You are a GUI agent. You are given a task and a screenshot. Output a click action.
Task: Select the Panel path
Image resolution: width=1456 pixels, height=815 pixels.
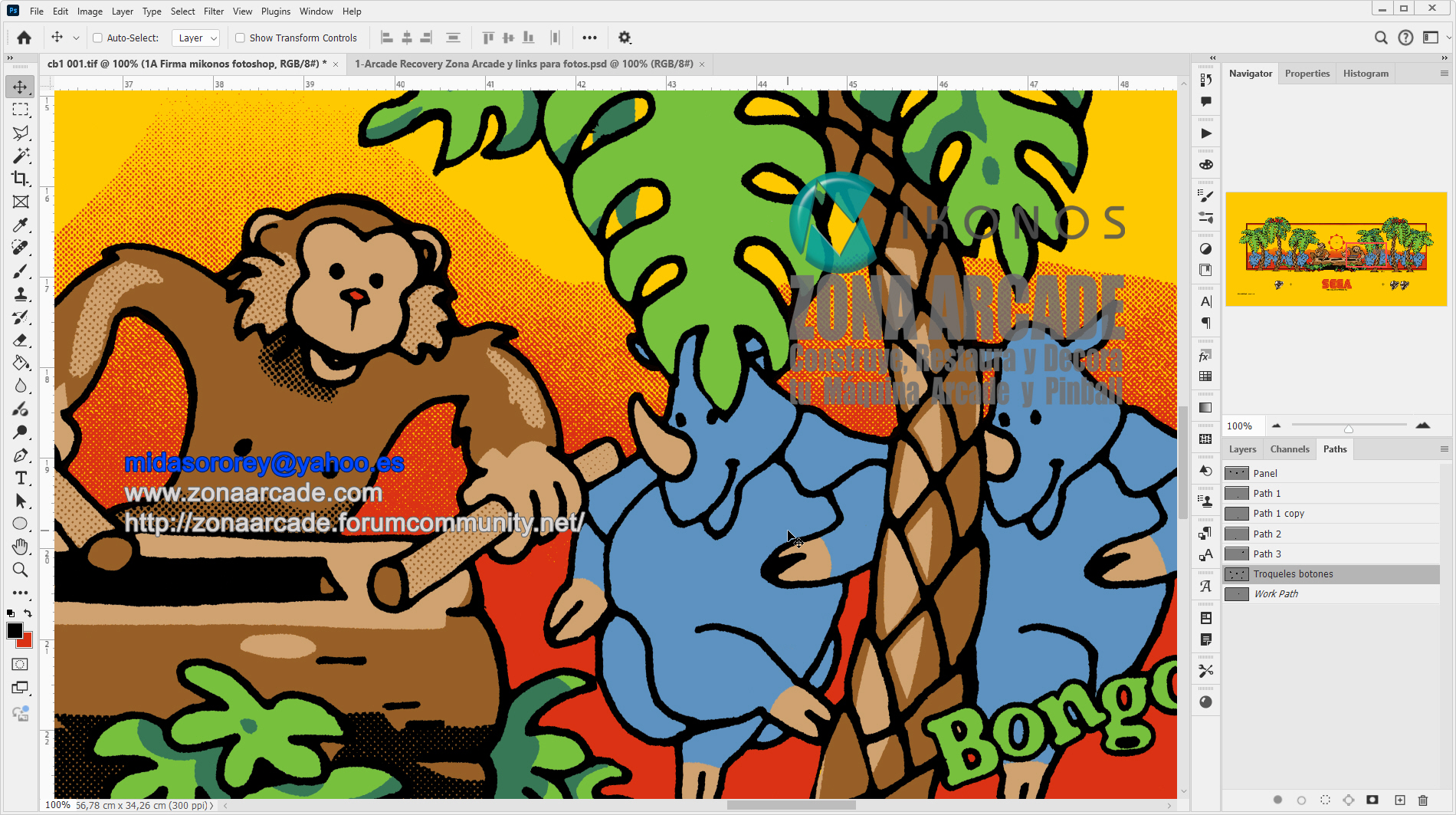tap(1331, 474)
